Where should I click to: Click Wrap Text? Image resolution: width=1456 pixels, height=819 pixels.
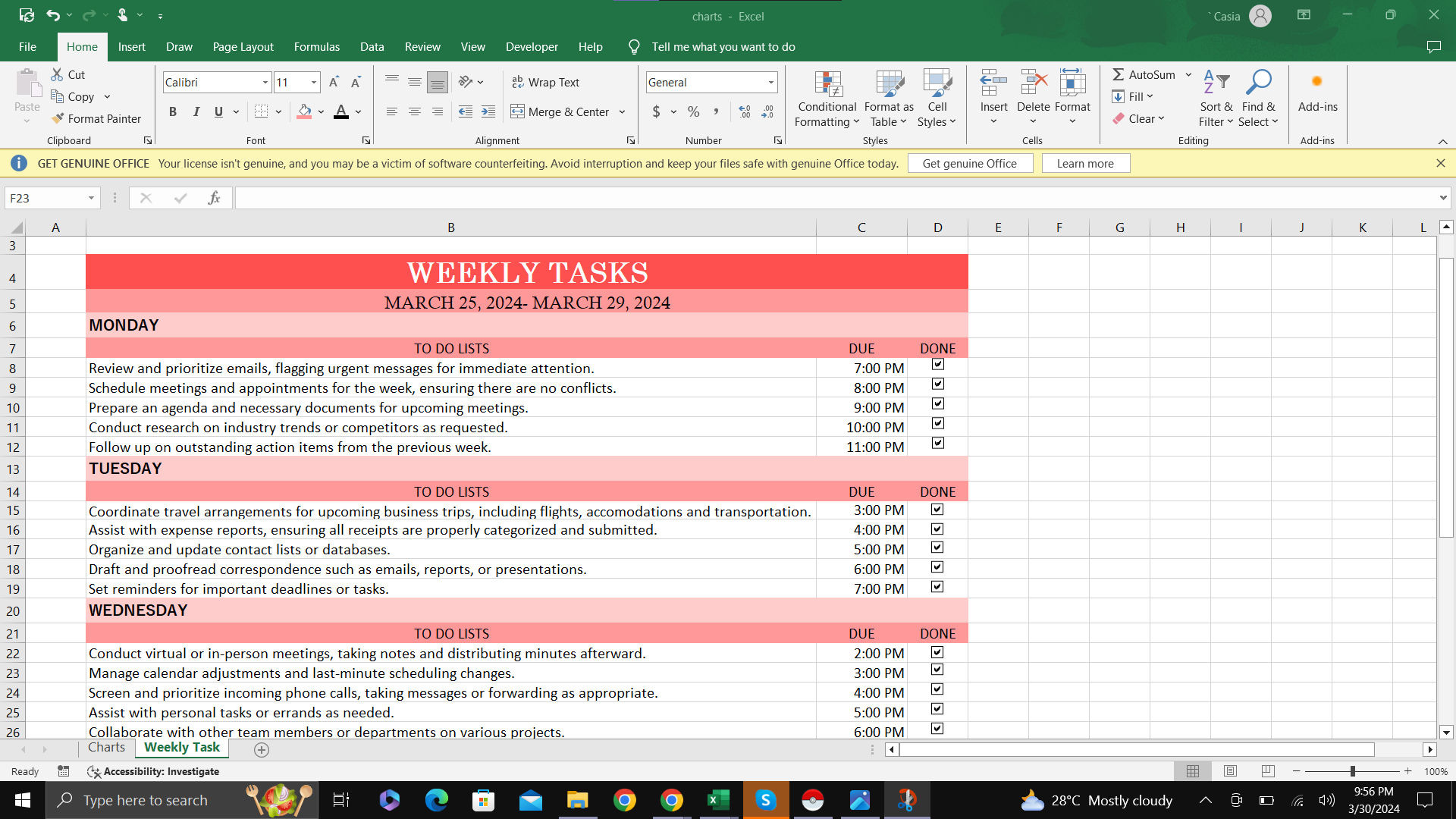545,82
